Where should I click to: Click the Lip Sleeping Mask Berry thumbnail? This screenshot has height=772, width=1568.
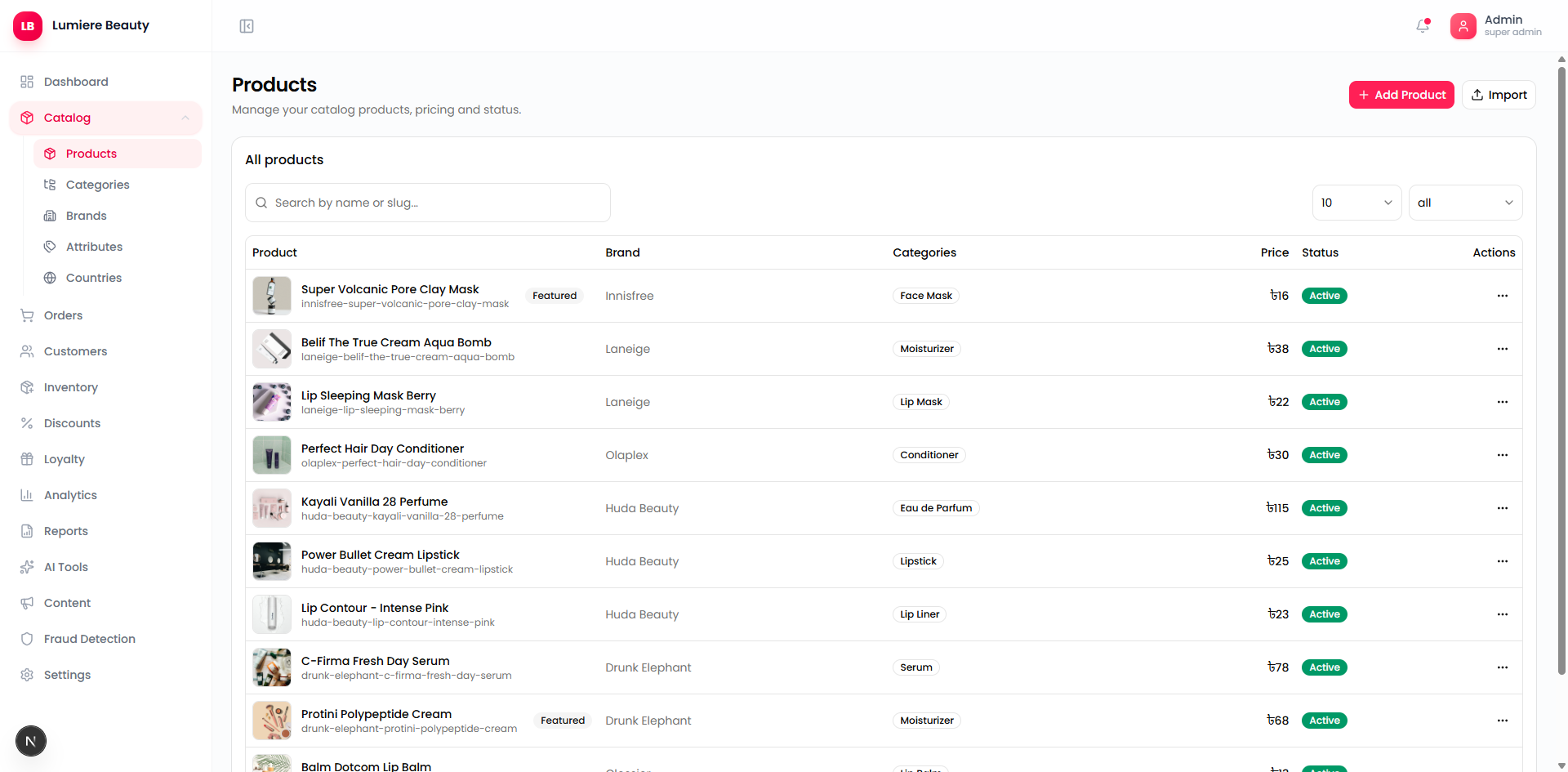click(272, 402)
